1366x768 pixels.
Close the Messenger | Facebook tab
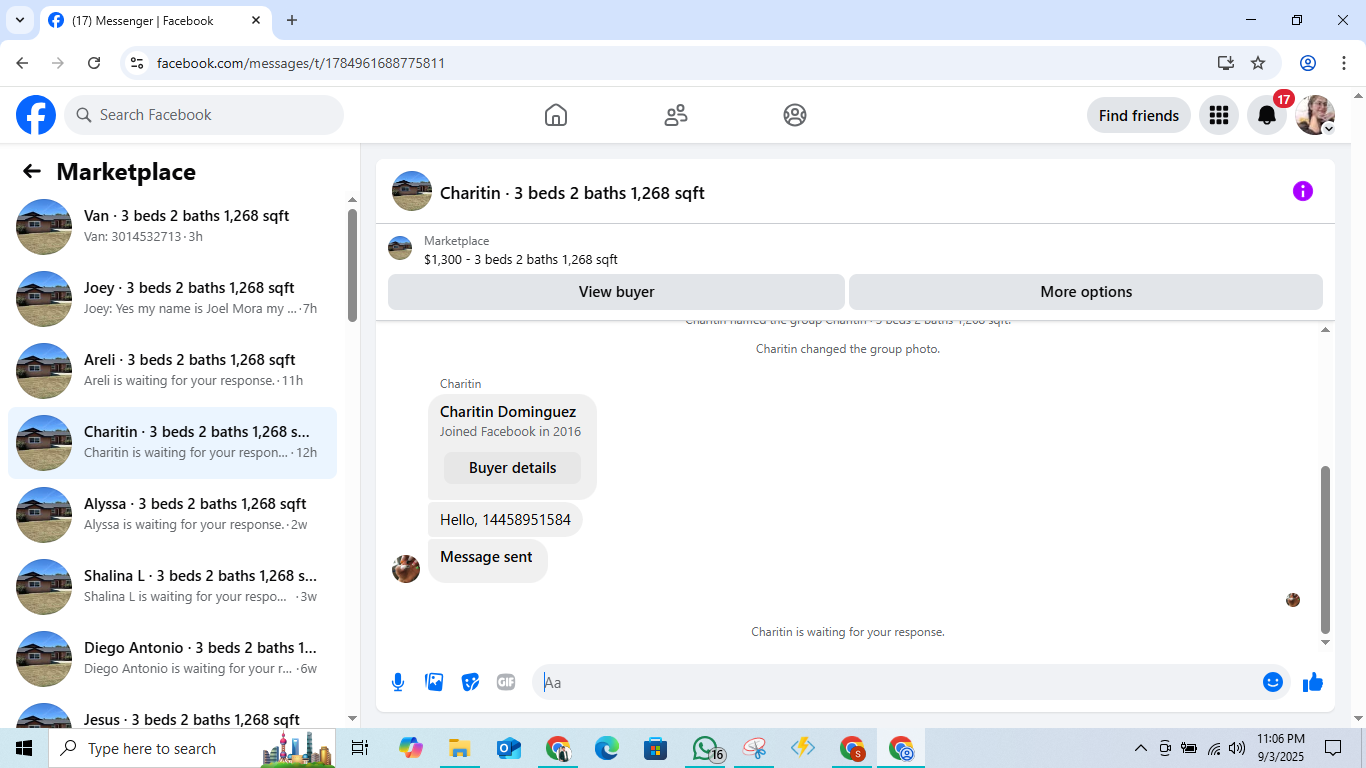256,20
